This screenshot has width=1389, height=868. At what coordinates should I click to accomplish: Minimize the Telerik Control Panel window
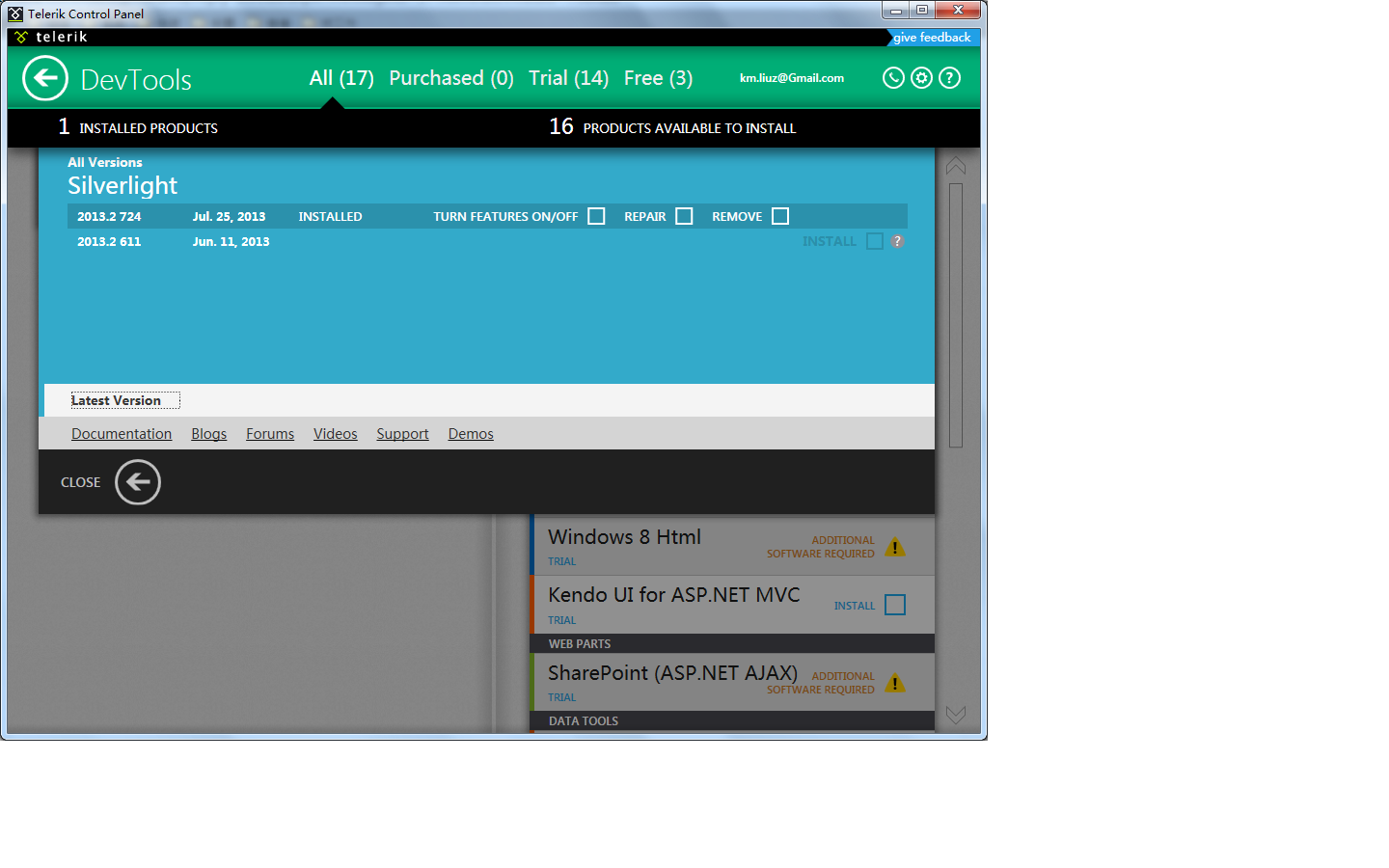coord(895,10)
